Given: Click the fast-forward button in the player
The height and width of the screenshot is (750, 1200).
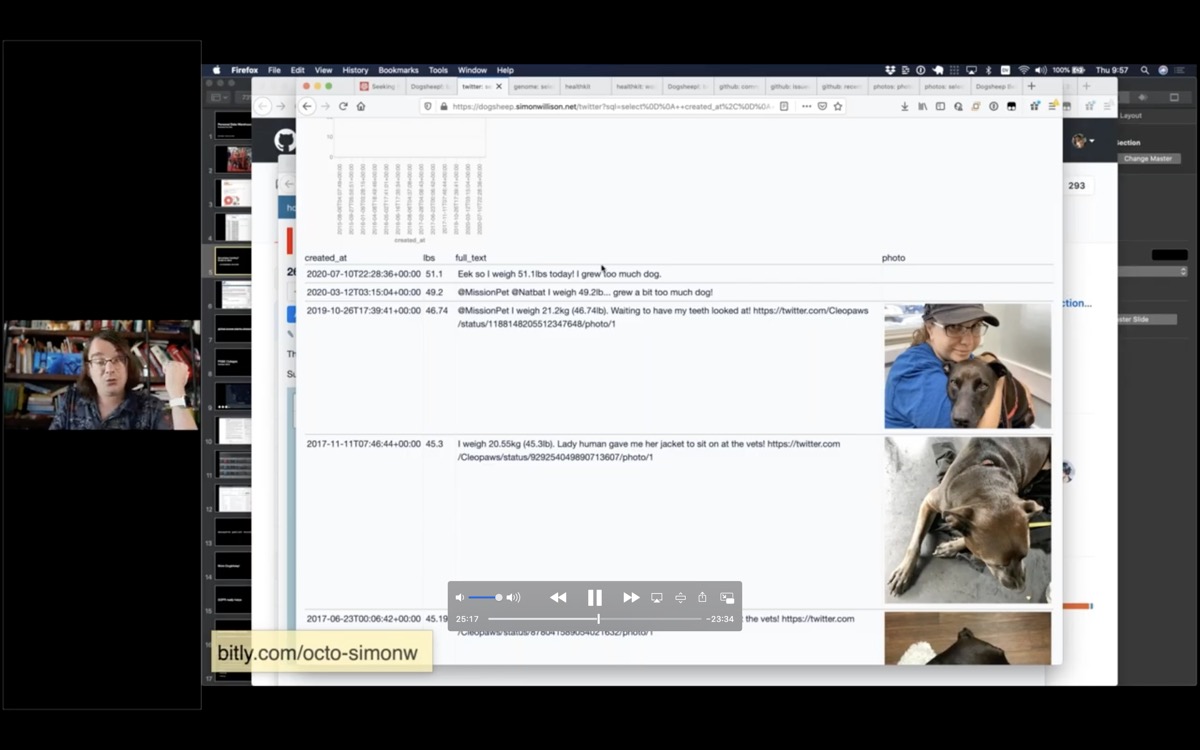Looking at the screenshot, I should click(x=631, y=597).
